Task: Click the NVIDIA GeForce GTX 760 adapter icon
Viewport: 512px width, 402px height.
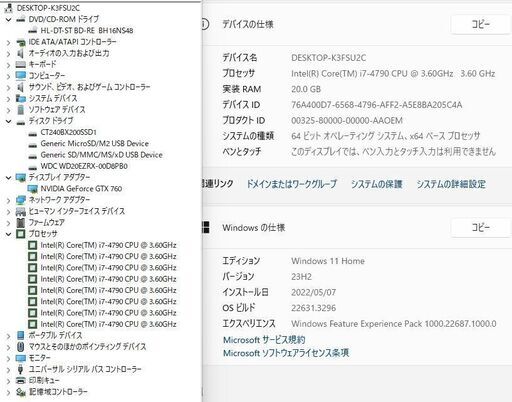Action: (x=33, y=189)
